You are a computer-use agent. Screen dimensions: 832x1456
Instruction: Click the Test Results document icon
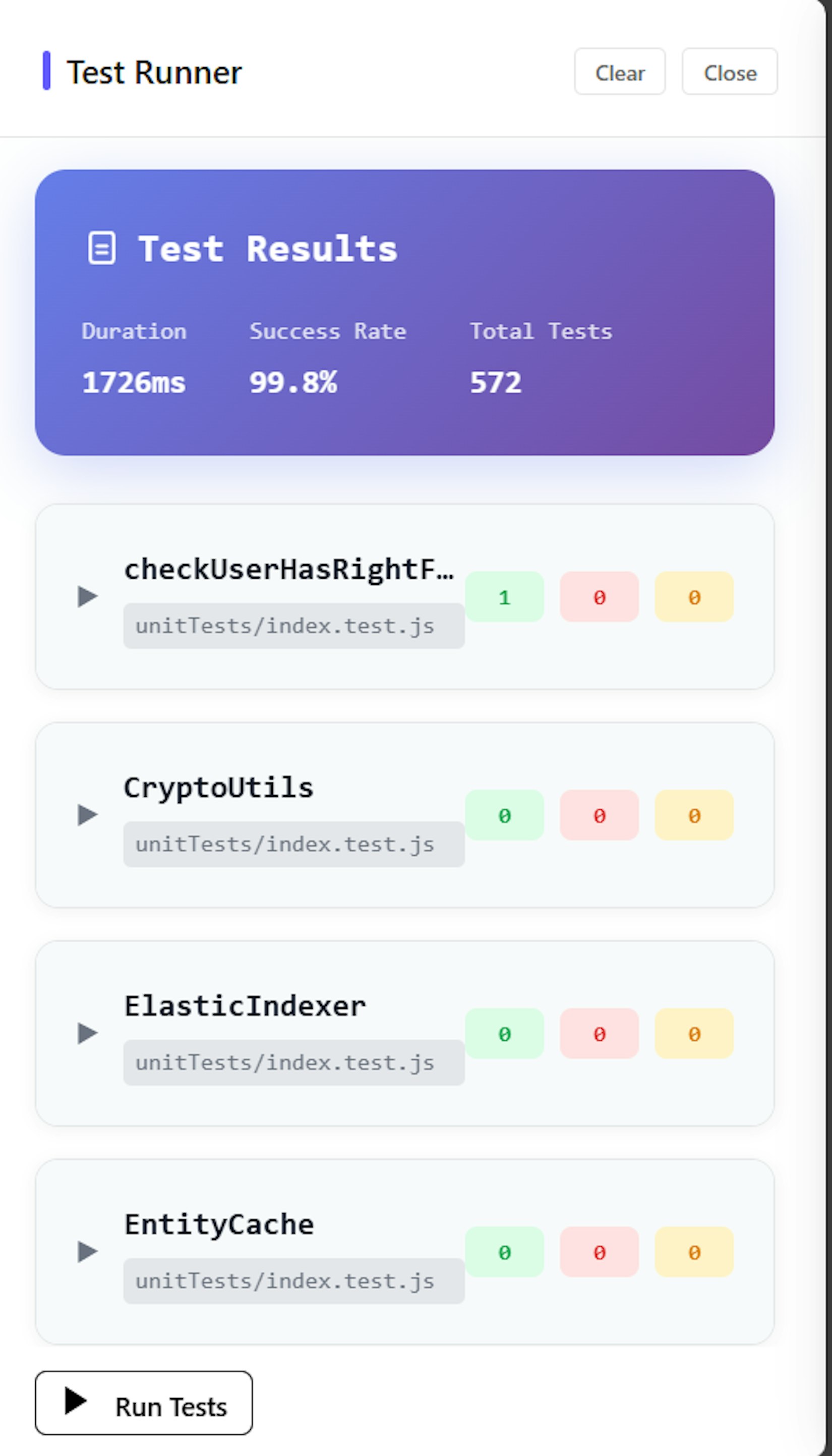[x=102, y=248]
